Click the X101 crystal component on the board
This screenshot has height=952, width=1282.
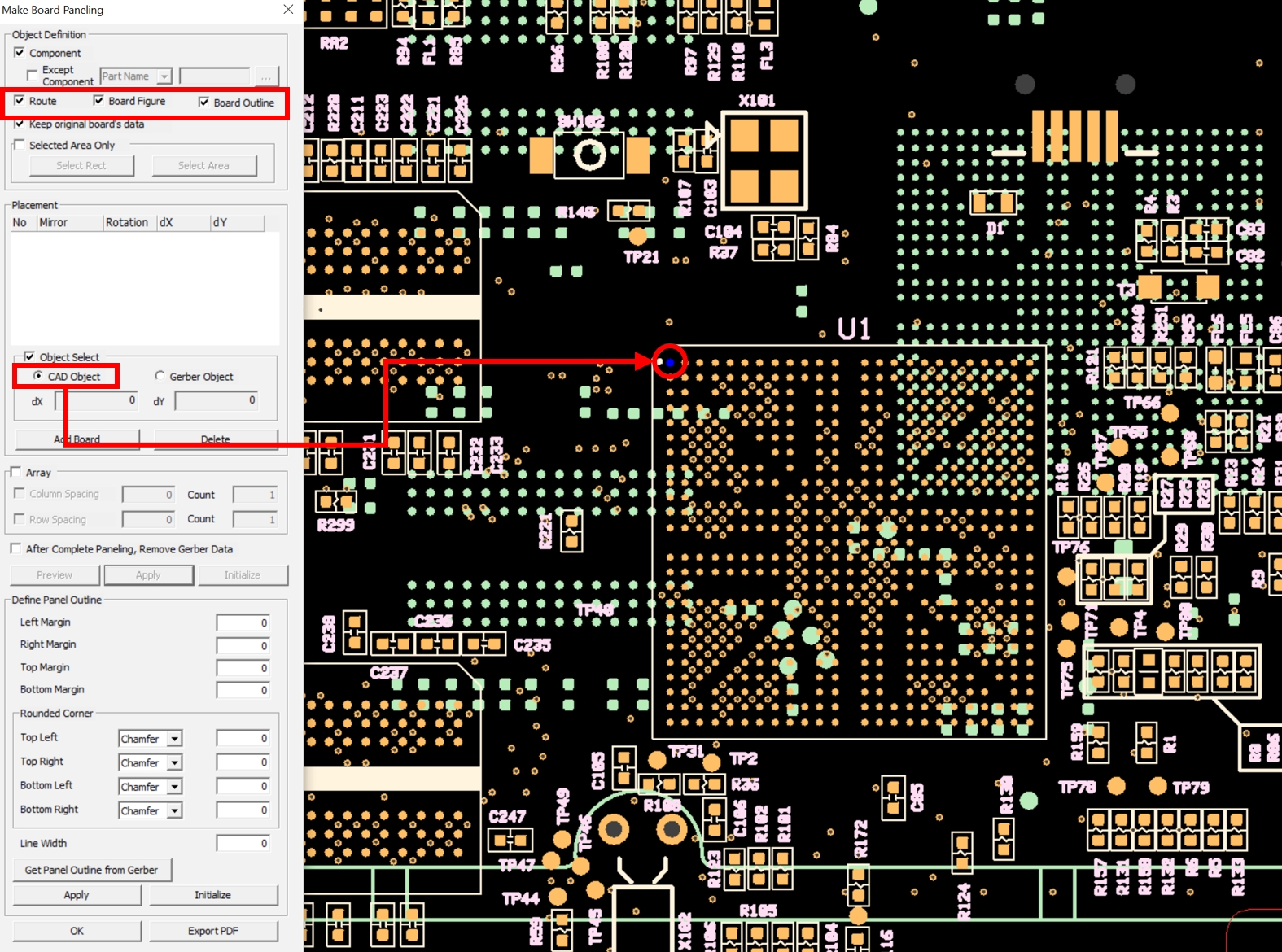[764, 161]
